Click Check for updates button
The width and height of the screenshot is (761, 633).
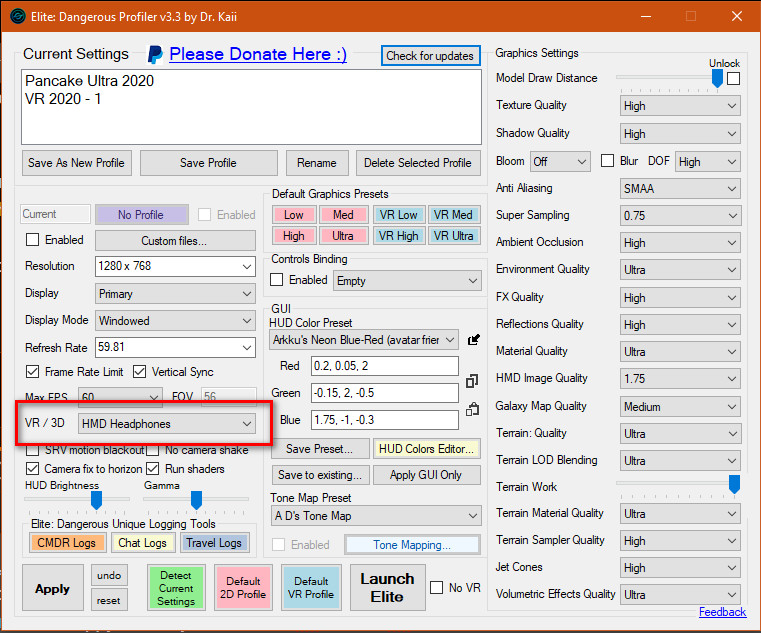(430, 56)
